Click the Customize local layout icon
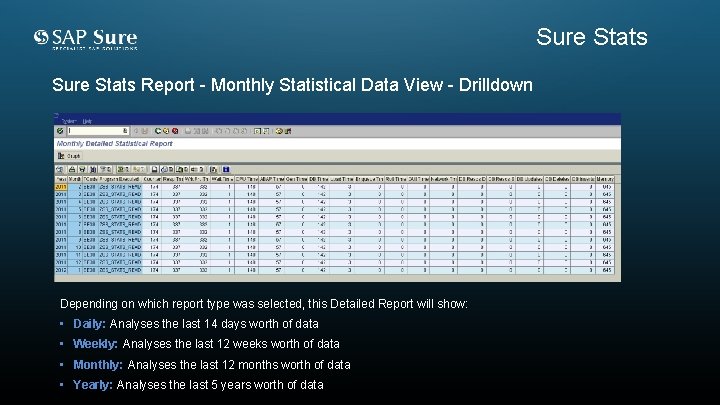This screenshot has height=405, width=720. pyautogui.click(x=288, y=131)
